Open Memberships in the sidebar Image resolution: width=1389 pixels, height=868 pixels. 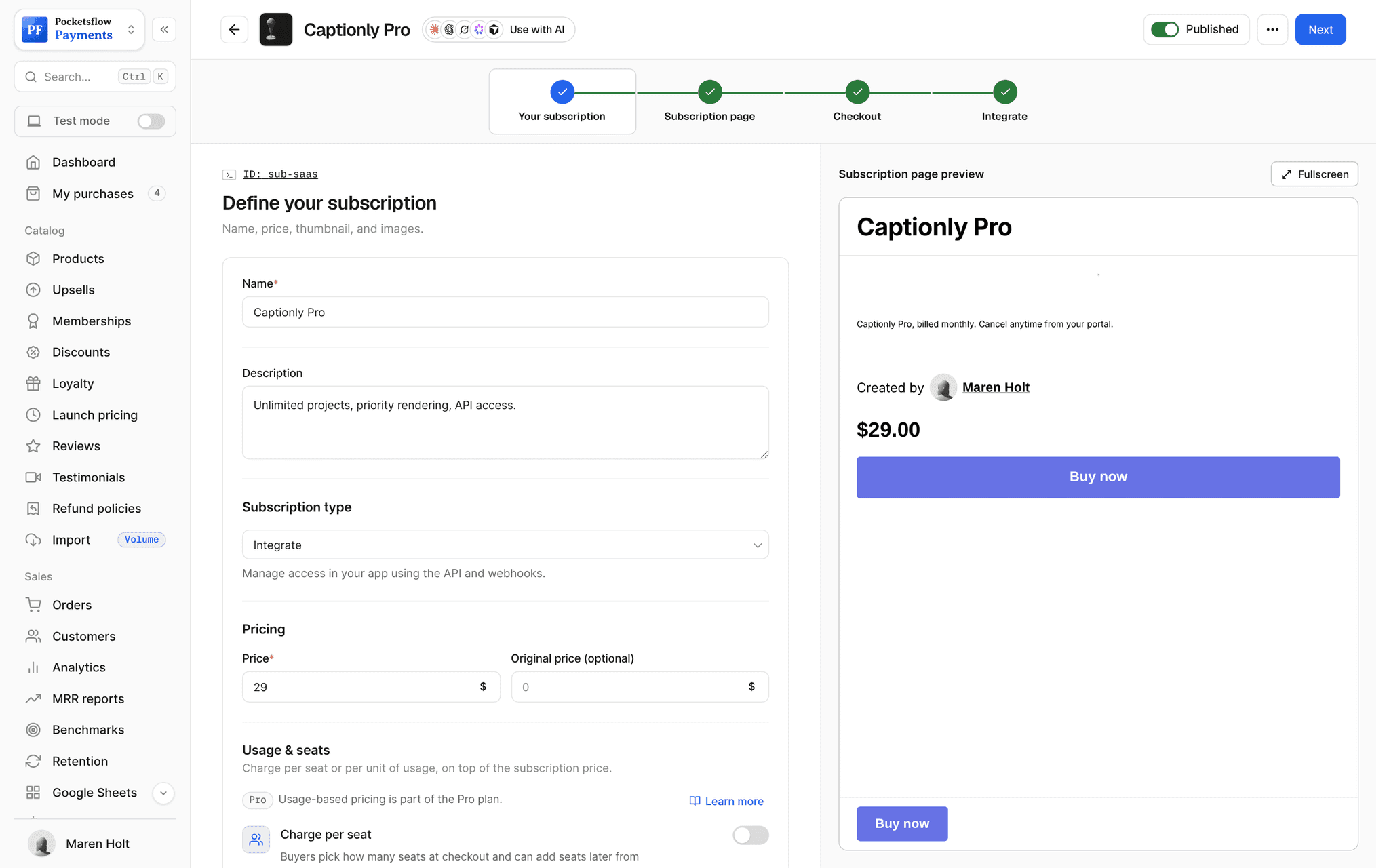(95, 321)
